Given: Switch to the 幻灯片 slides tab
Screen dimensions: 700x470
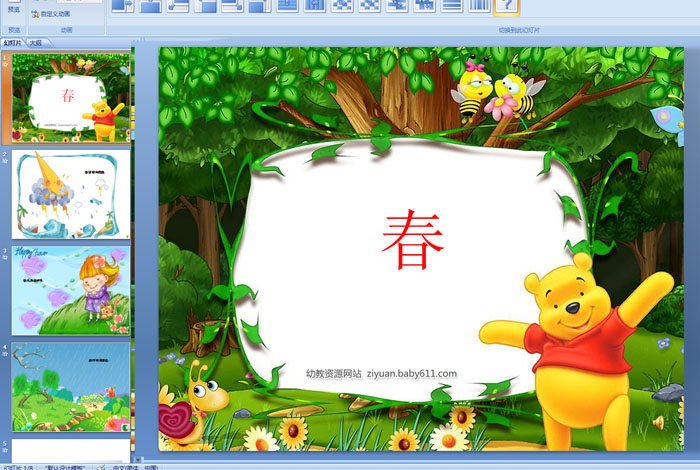Looking at the screenshot, I should point(12,43).
